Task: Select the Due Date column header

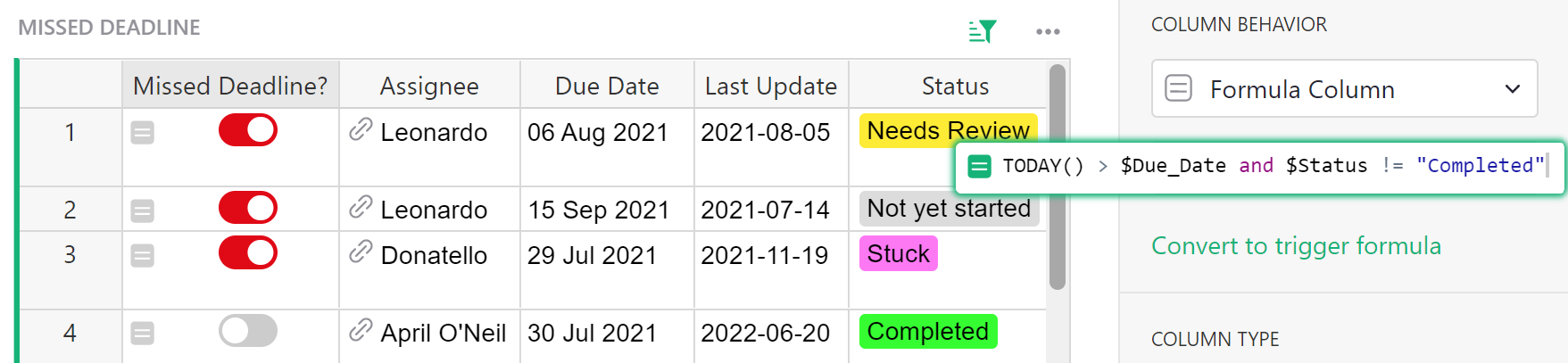Action: point(607,86)
